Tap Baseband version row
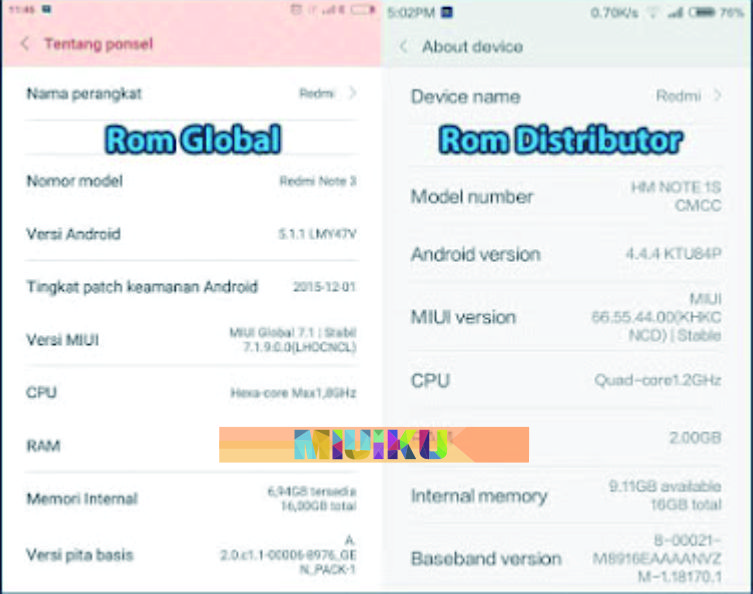 [566, 558]
